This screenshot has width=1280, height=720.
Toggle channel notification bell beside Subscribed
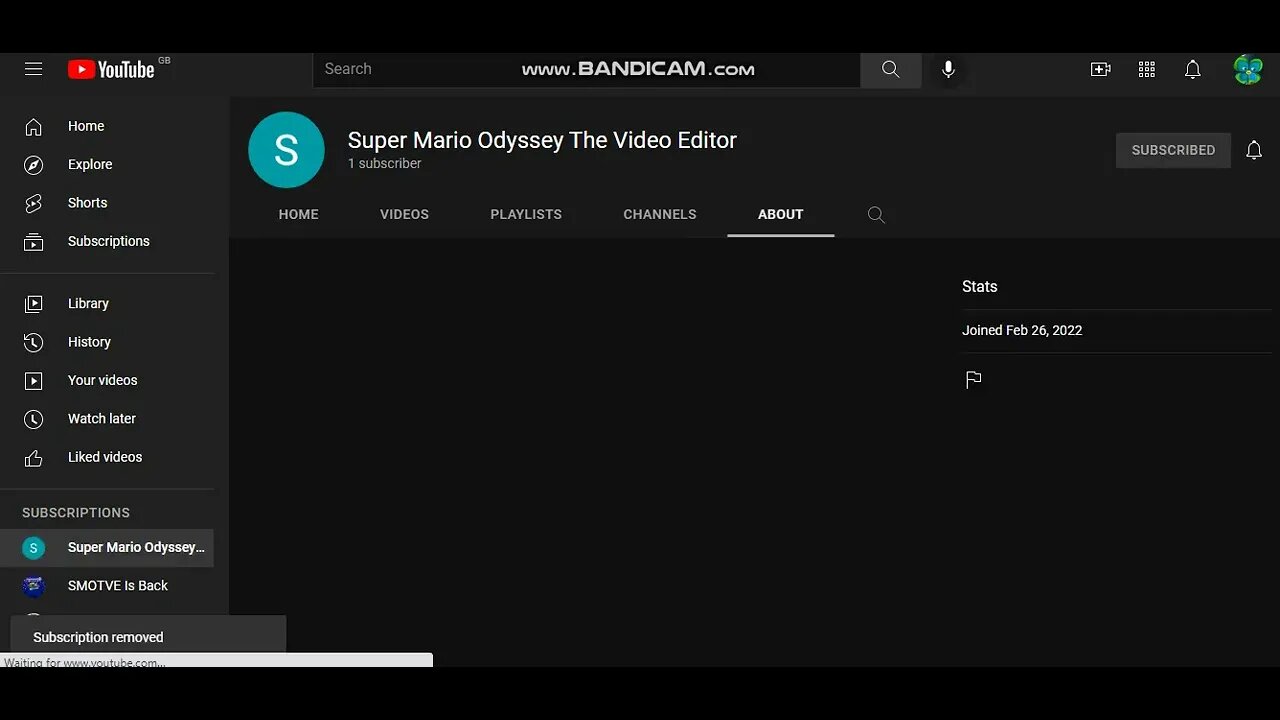click(1254, 150)
